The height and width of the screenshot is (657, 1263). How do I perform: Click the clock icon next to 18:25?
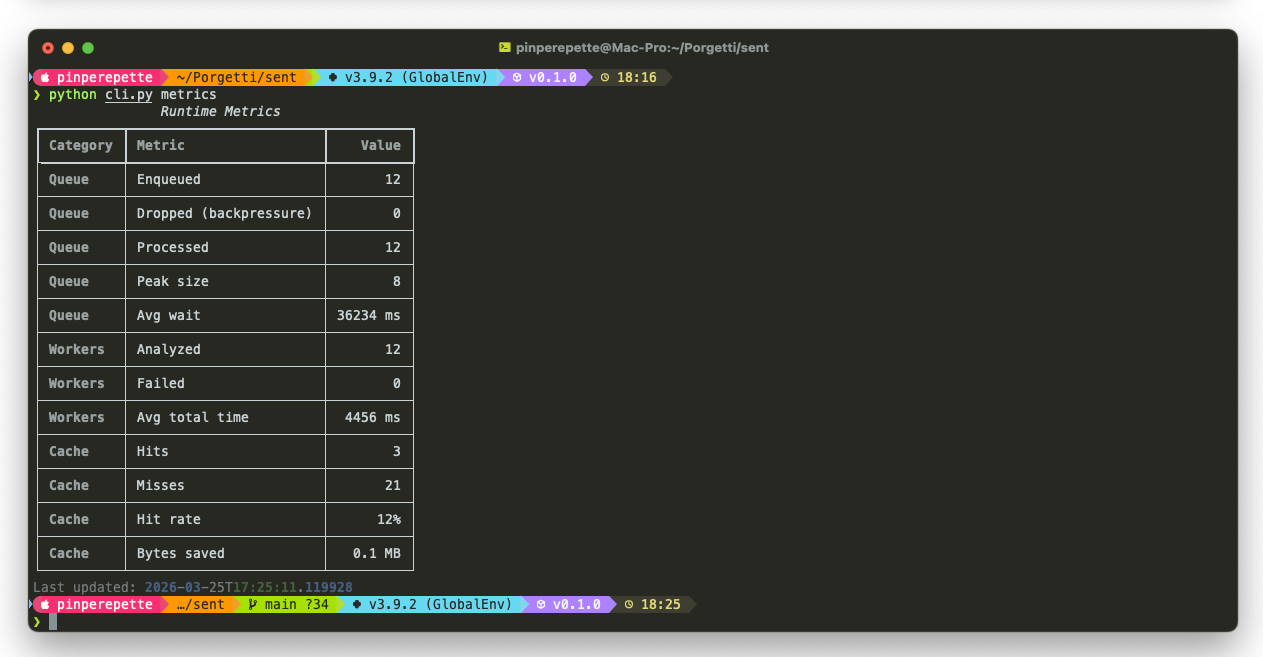point(629,604)
